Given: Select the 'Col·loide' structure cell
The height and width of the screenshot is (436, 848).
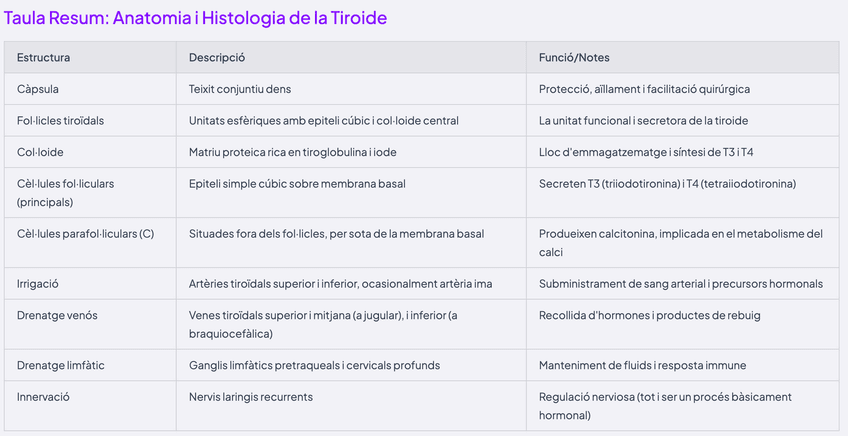Looking at the screenshot, I should pos(40,152).
